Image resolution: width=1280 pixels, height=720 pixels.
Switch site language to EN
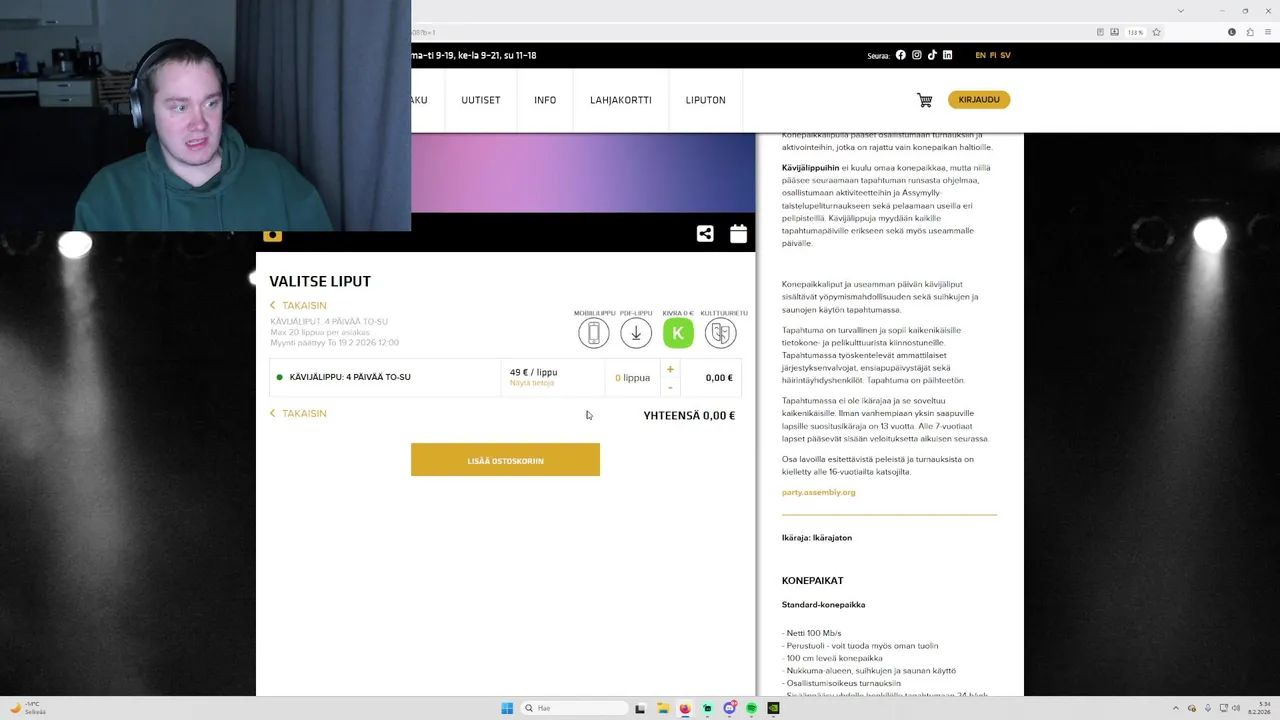point(980,55)
